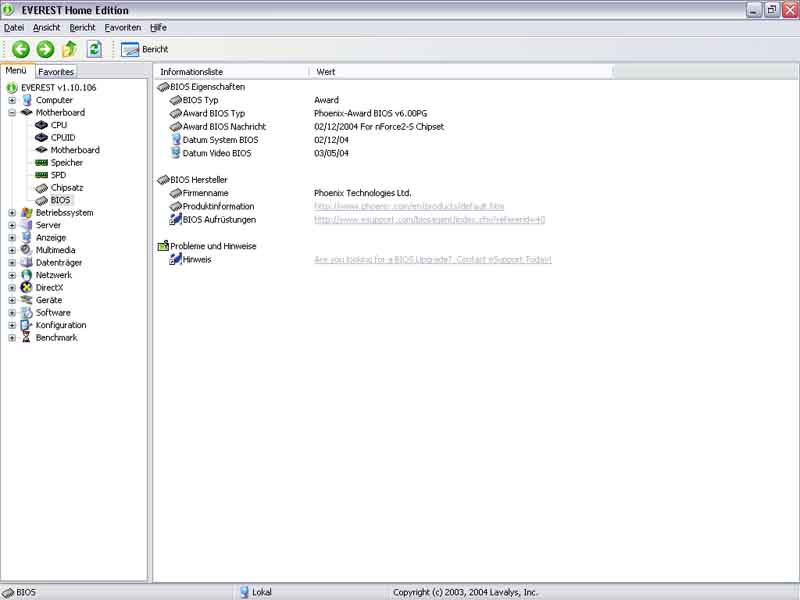Click the Netzwerk globe icon
Viewport: 800px width, 600px height.
pyautogui.click(x=27, y=275)
